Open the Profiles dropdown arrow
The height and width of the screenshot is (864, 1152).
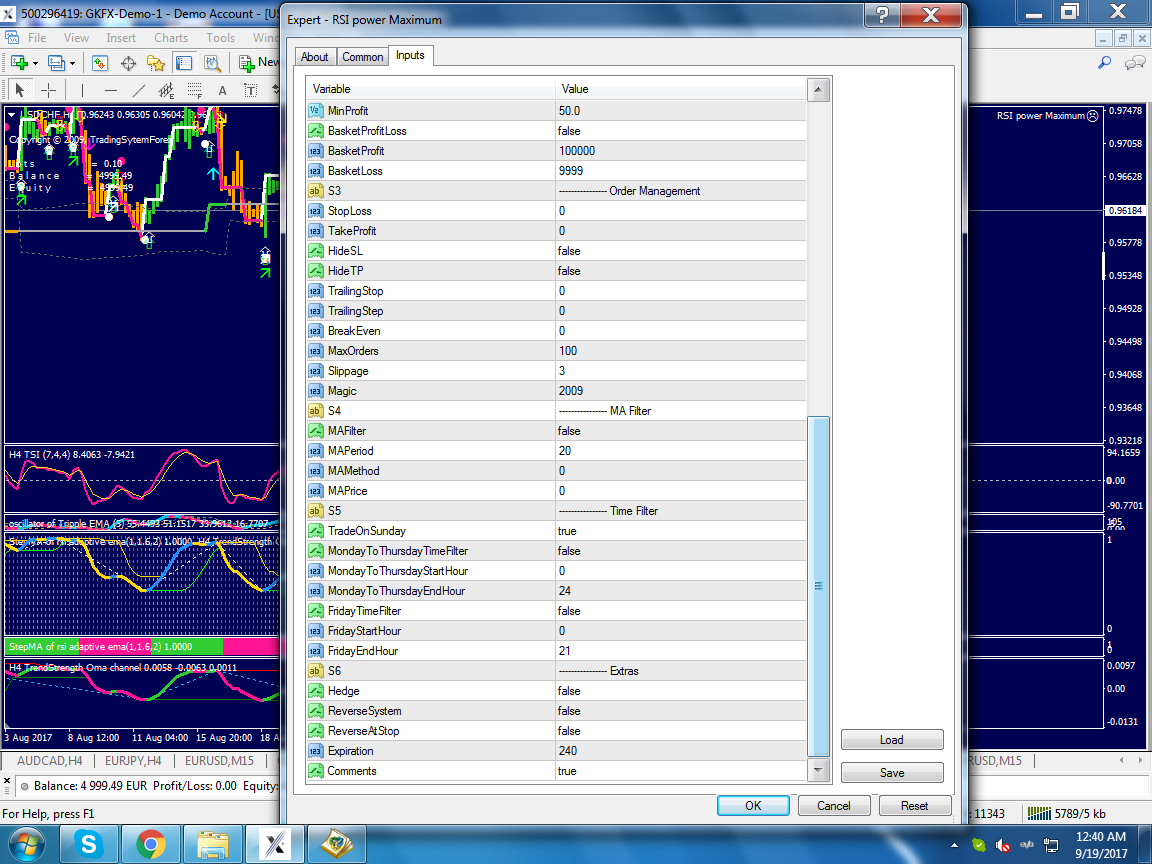tap(72, 64)
